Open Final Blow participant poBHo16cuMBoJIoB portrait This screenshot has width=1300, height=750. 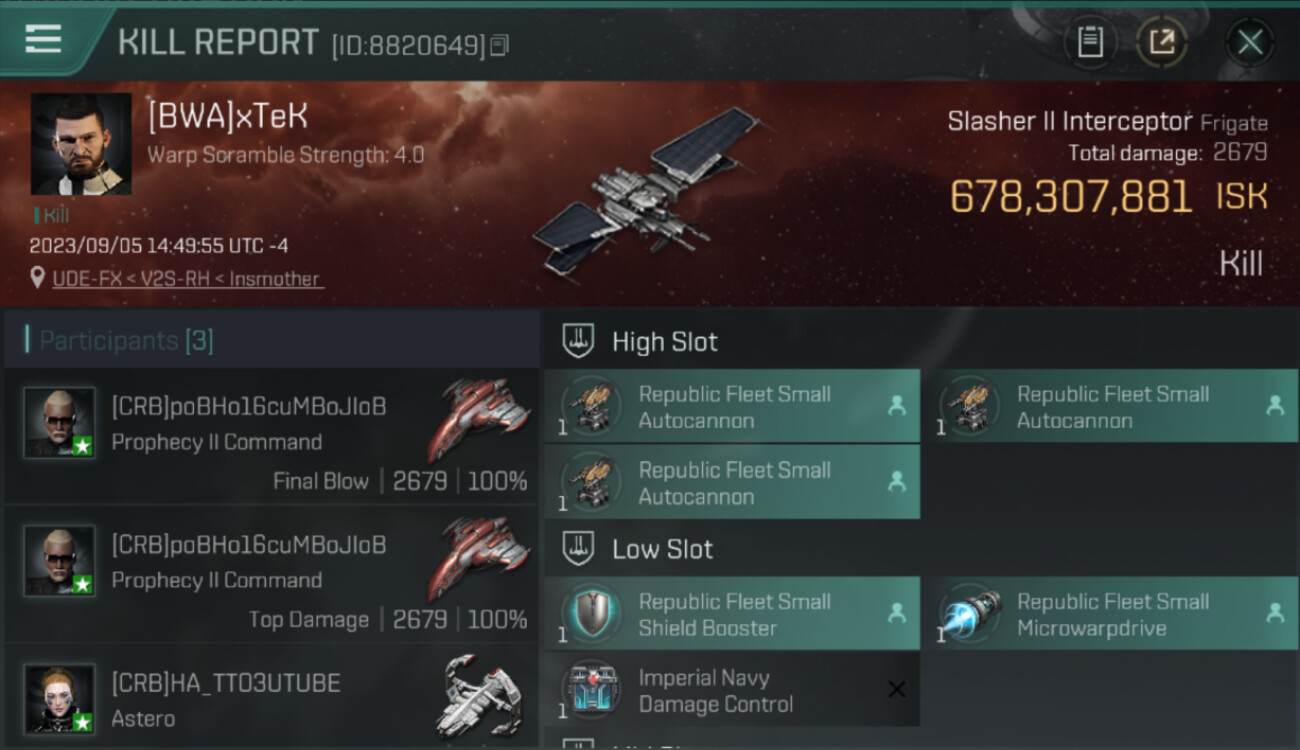[x=60, y=422]
